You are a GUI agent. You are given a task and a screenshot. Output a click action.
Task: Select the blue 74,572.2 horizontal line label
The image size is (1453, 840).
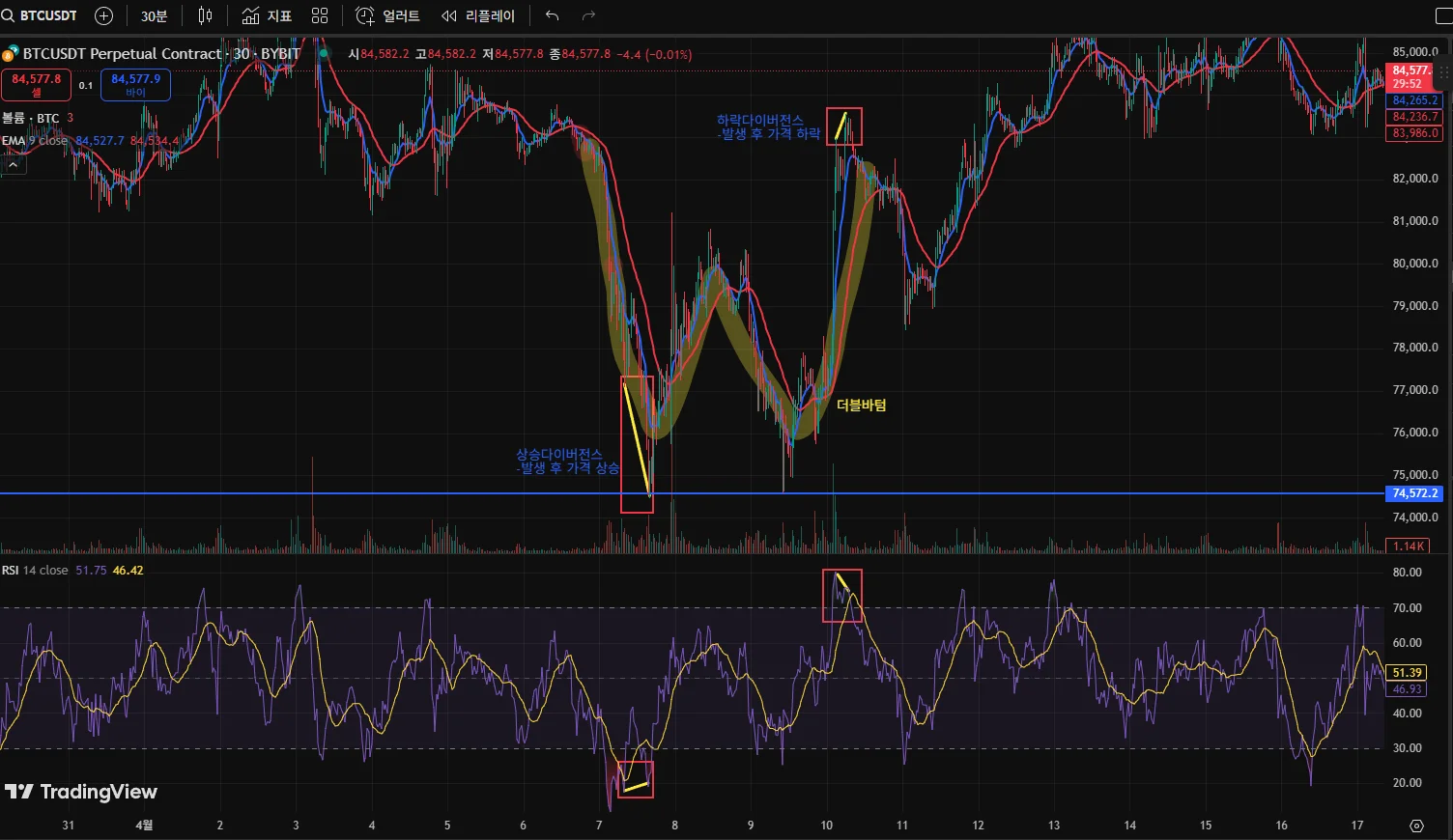pos(1415,493)
